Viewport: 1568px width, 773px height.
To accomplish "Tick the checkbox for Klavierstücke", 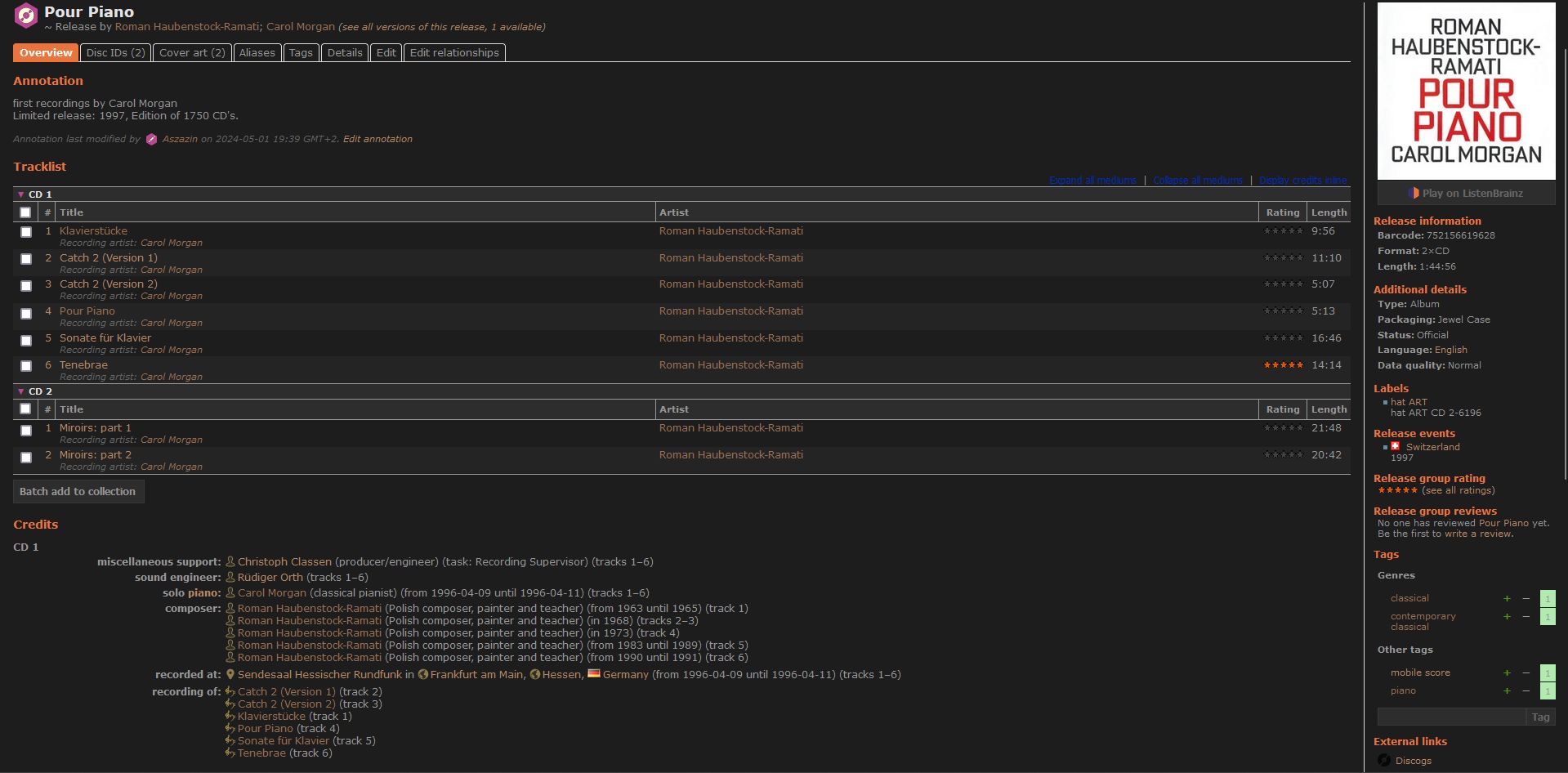I will coord(26,232).
